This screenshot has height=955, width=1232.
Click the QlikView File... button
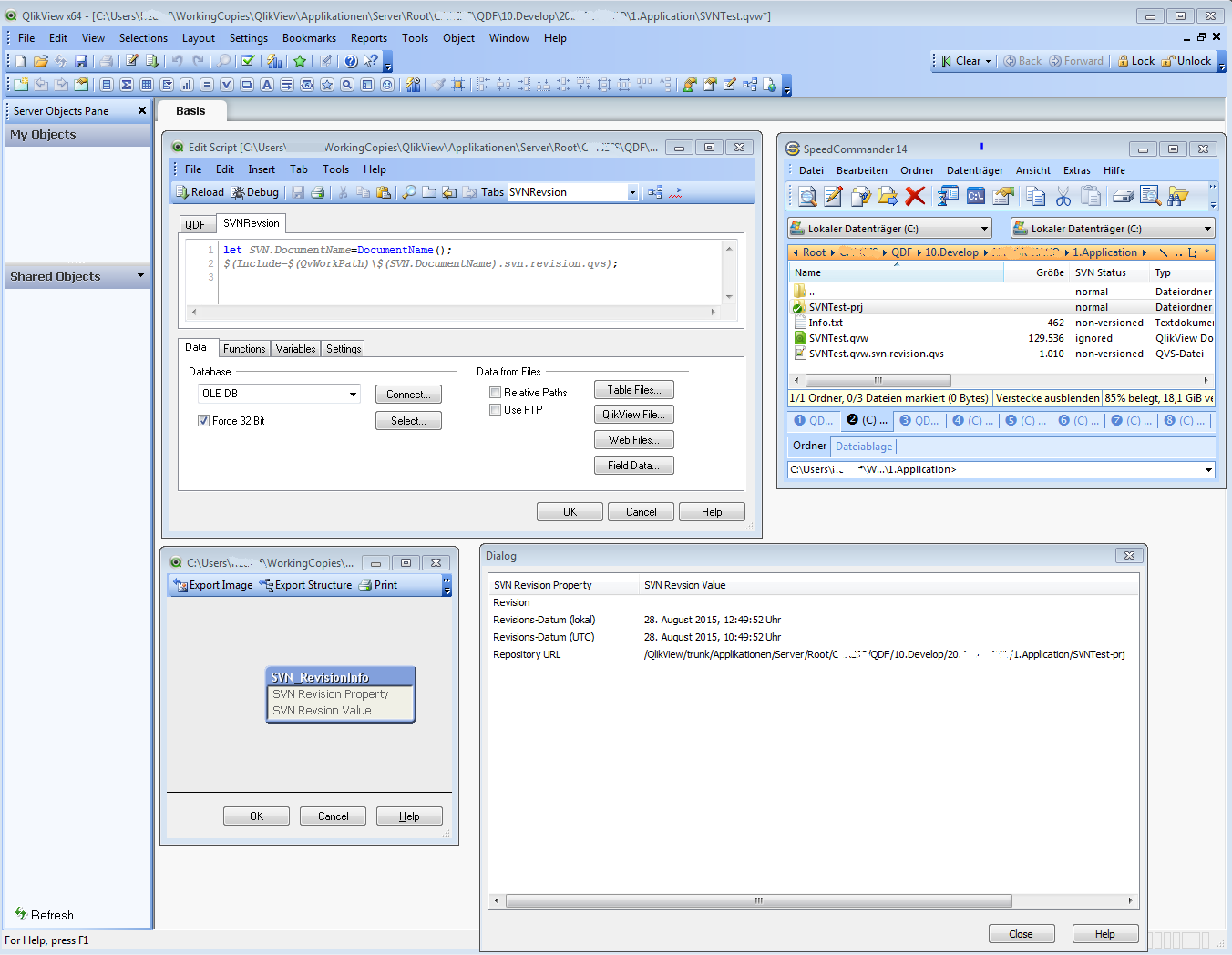click(x=634, y=415)
